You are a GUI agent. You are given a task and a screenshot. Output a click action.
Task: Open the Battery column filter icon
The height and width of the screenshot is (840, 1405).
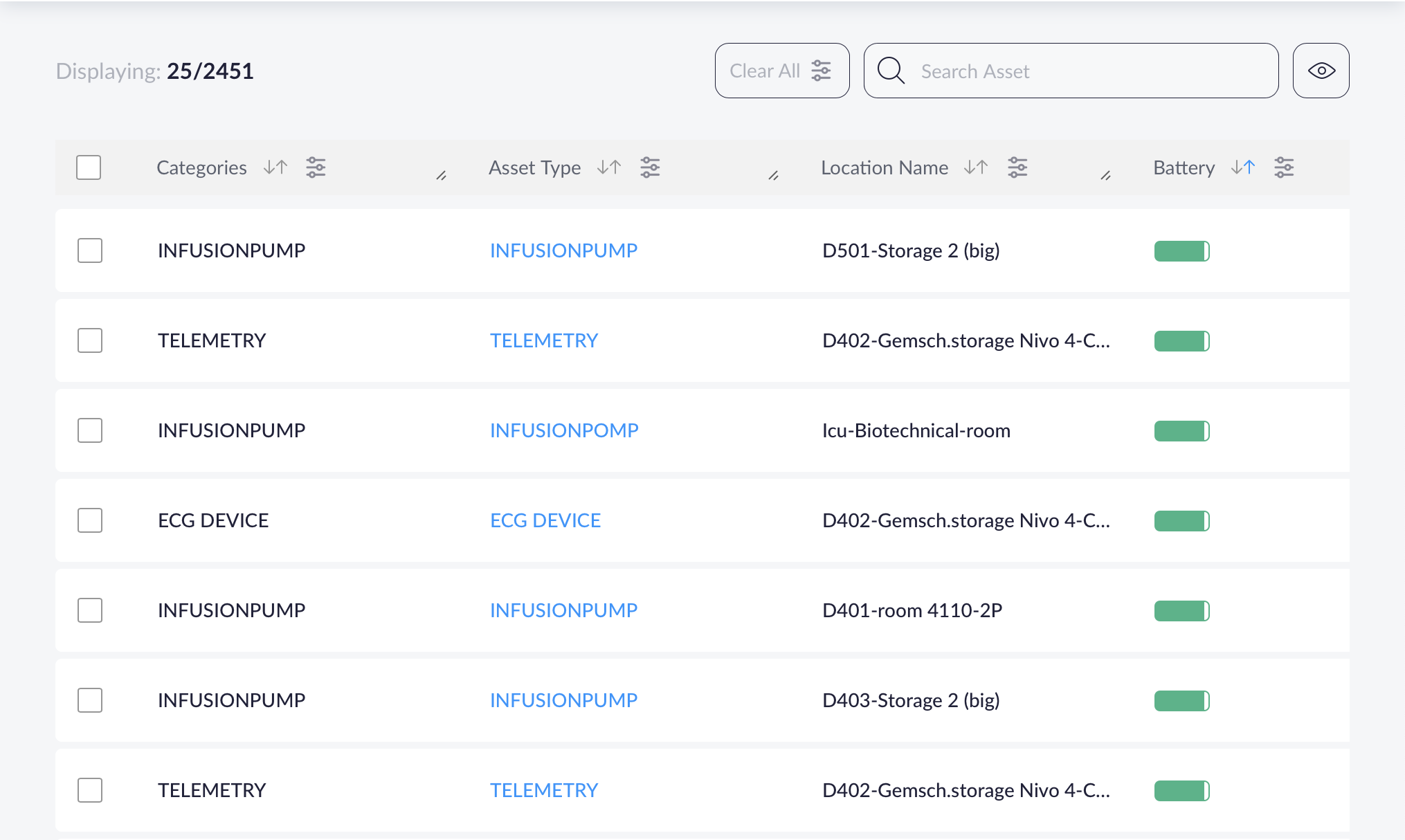(x=1284, y=167)
